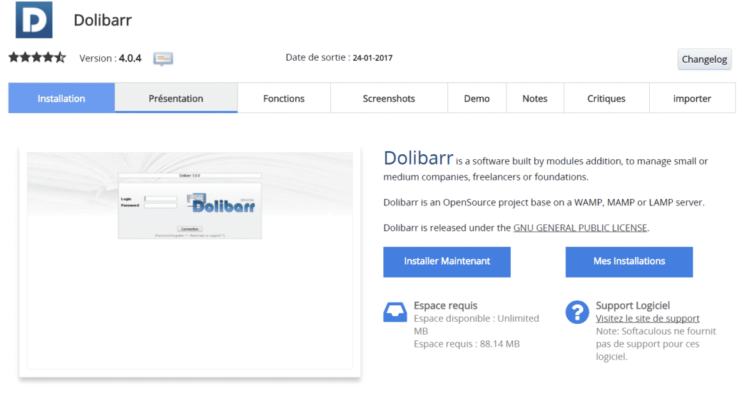The width and height of the screenshot is (749, 396).
Task: Click the Installer Maintenant button
Action: point(447,262)
